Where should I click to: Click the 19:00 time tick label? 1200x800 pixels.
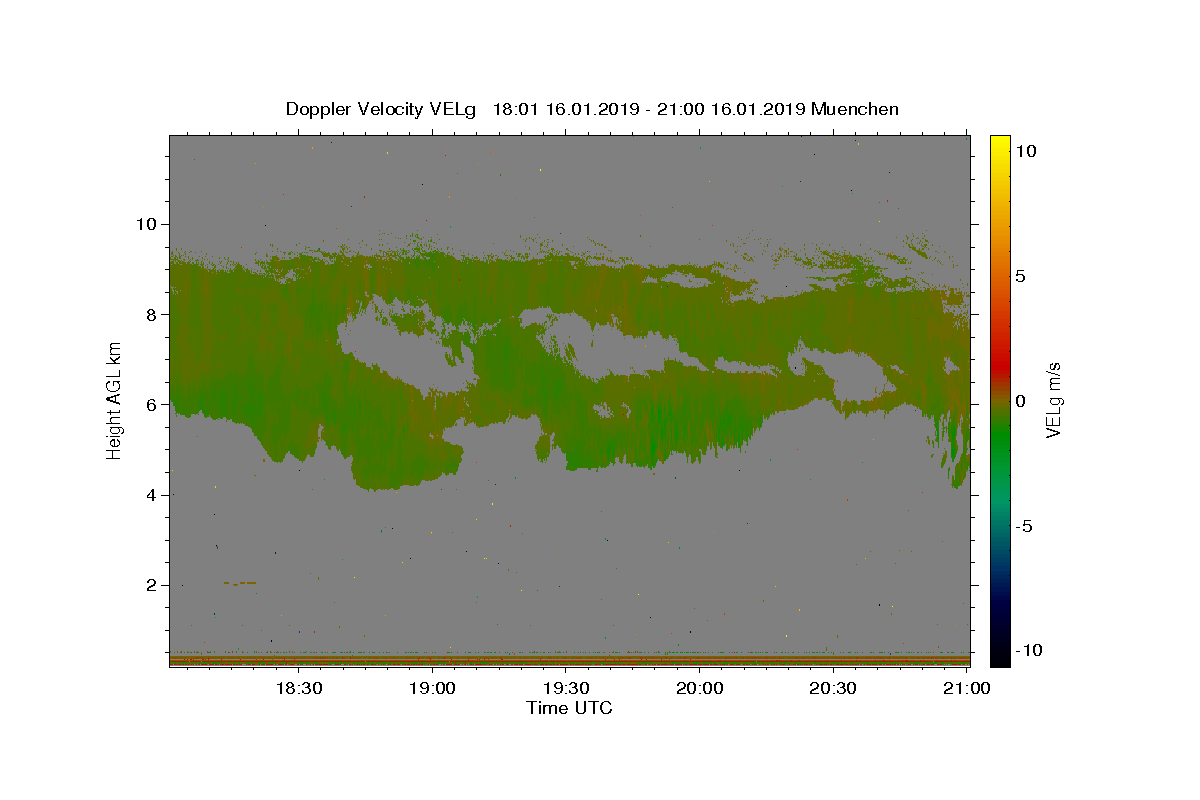click(x=432, y=688)
